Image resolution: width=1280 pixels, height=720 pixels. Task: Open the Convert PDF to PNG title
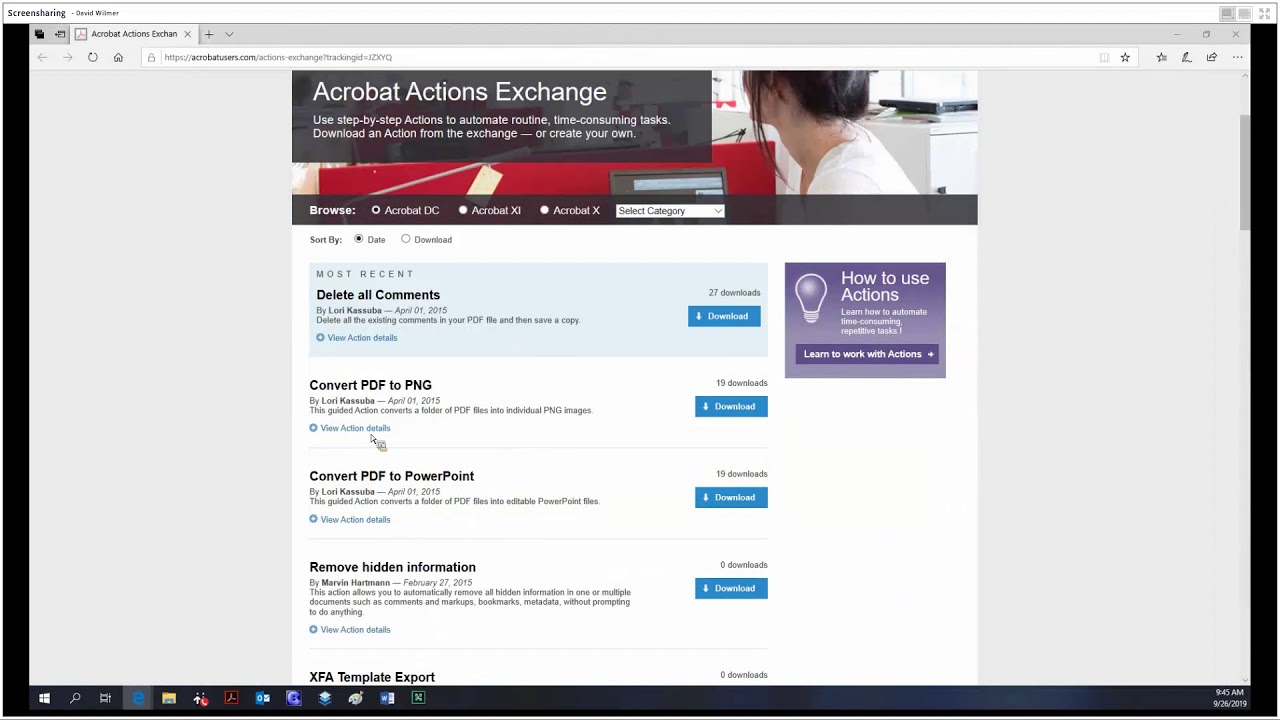point(370,385)
